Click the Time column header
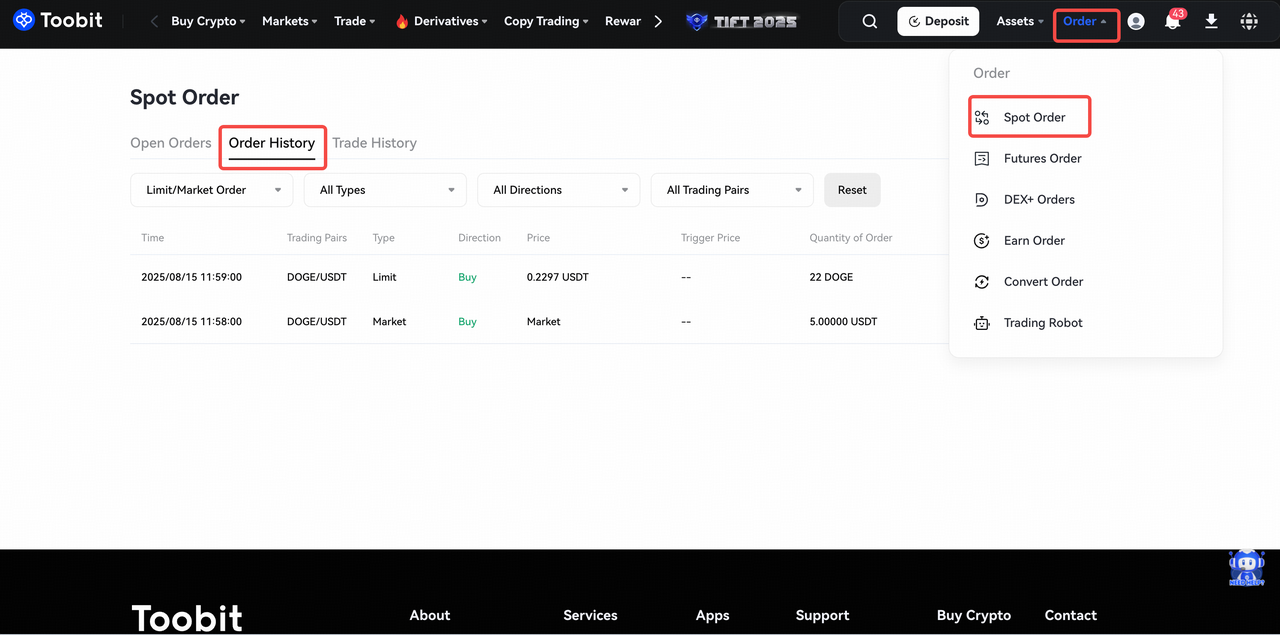Viewport: 1280px width, 635px height. (152, 238)
